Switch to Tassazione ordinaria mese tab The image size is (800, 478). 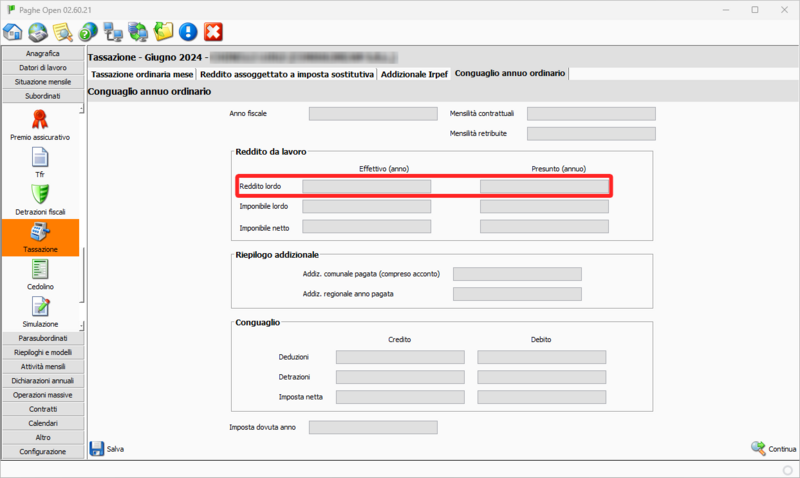142,74
